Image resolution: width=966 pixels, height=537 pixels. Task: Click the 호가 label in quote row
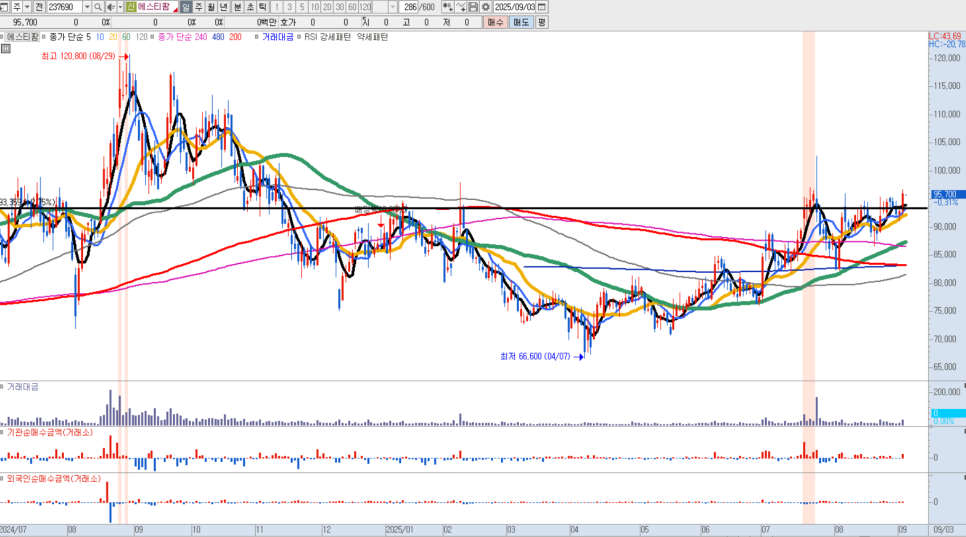click(288, 22)
